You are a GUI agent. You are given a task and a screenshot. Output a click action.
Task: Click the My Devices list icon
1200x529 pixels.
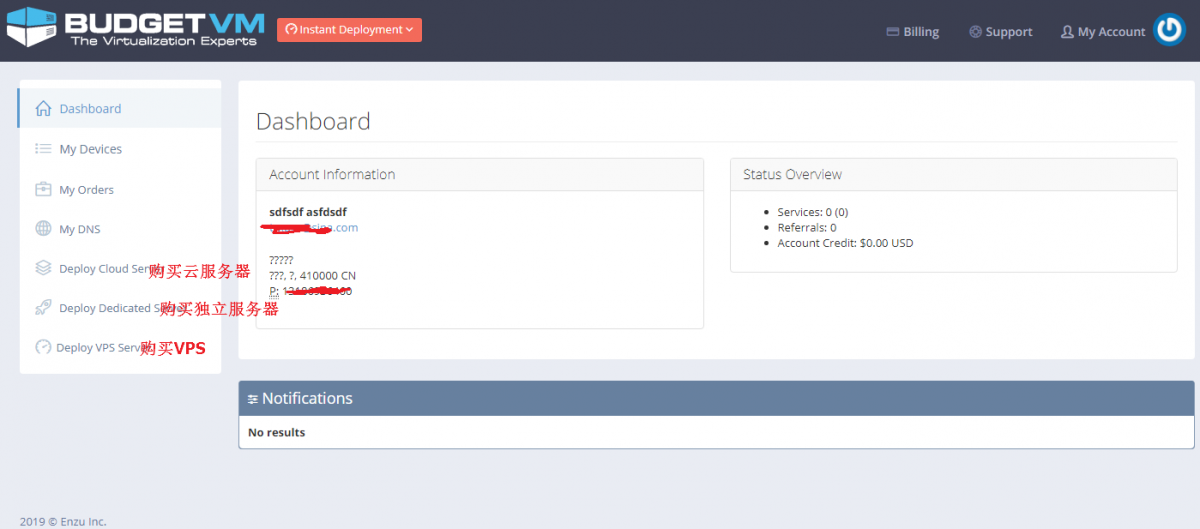click(43, 149)
